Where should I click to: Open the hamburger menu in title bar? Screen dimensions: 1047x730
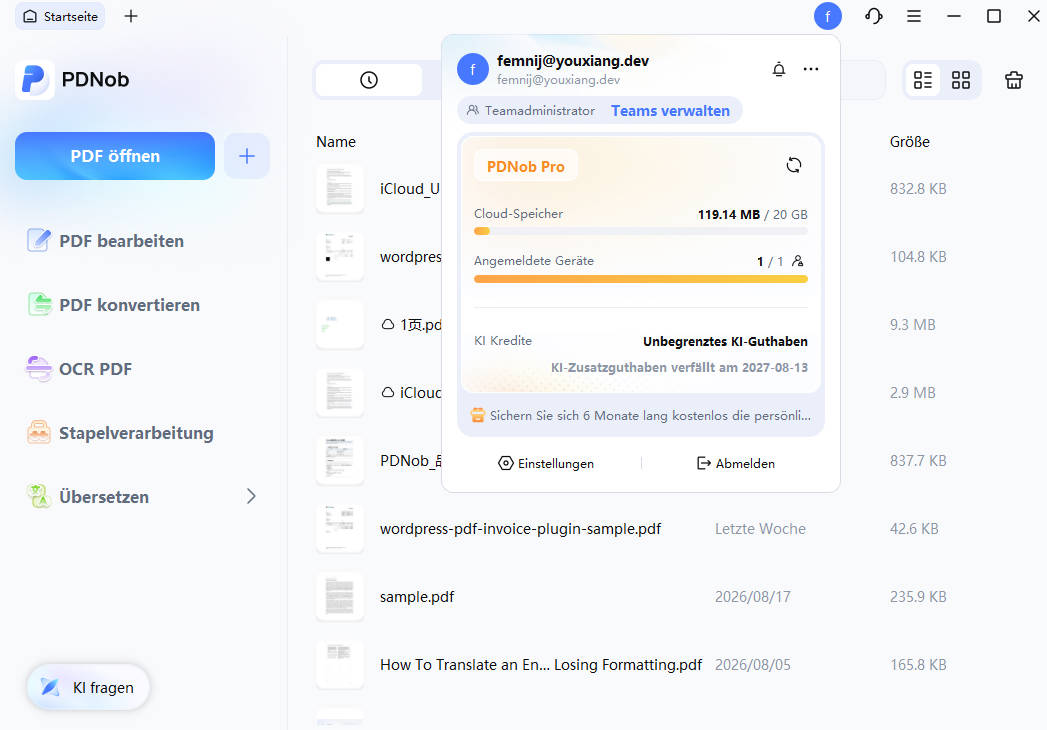point(913,16)
